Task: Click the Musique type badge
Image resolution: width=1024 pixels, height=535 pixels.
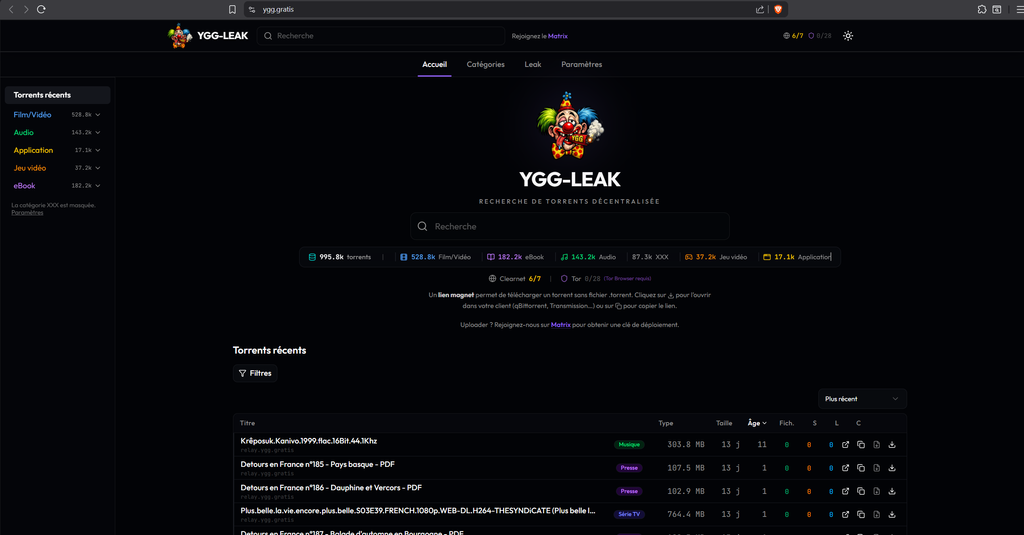Action: tap(629, 445)
